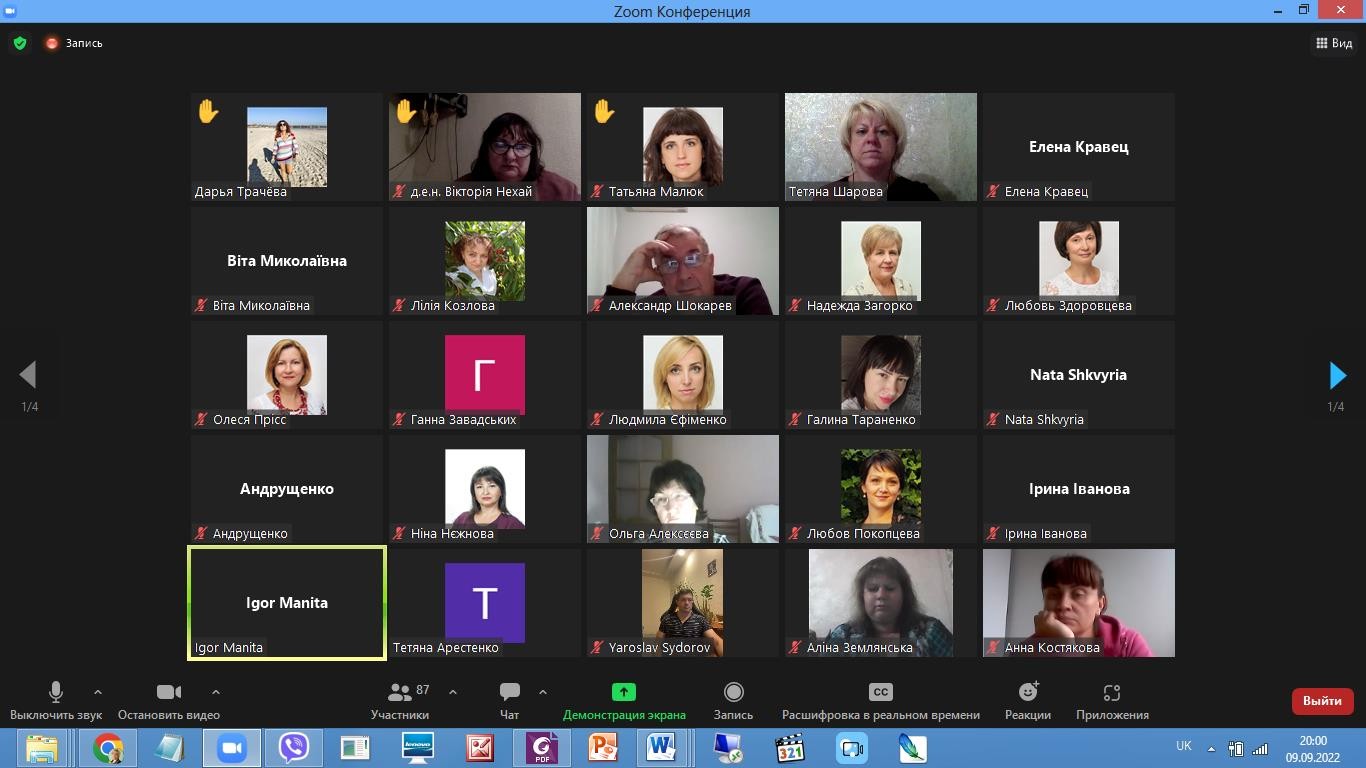Image resolution: width=1366 pixels, height=768 pixels.
Task: Click the 1/4 page indicator under right arrow
Action: 1336,407
